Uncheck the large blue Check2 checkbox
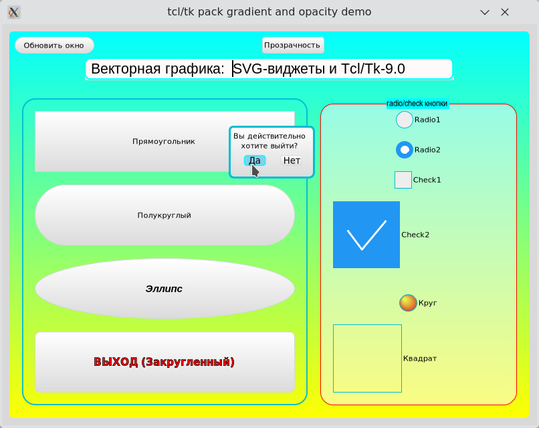 (x=366, y=234)
